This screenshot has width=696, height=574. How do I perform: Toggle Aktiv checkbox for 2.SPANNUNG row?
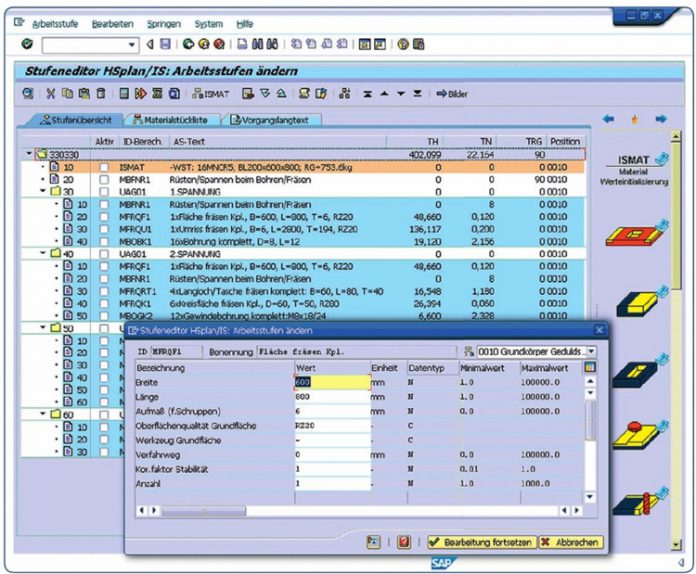(x=104, y=254)
